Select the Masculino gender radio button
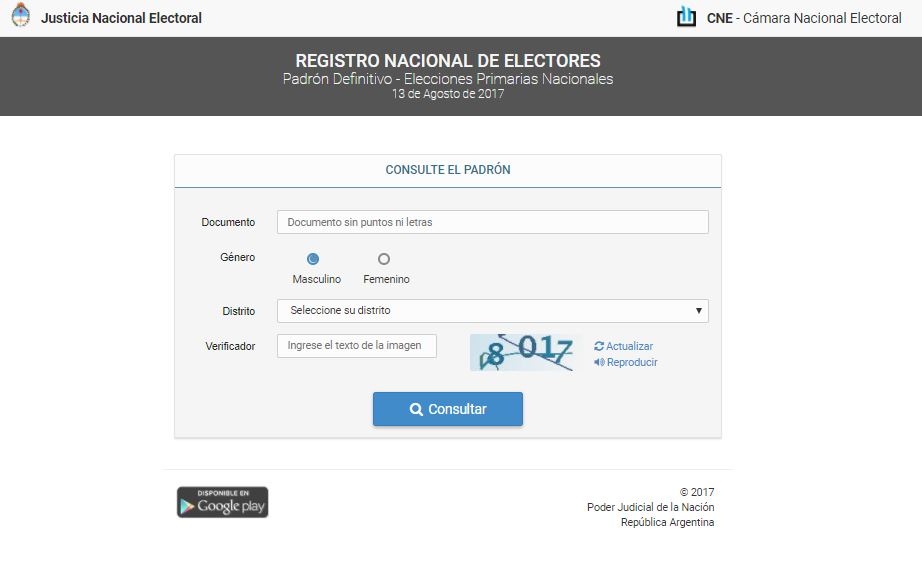Viewport: 922px width, 563px height. 313,259
